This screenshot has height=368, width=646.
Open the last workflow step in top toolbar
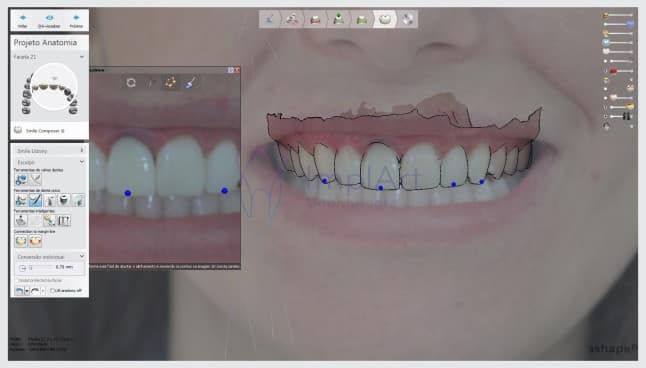(407, 19)
